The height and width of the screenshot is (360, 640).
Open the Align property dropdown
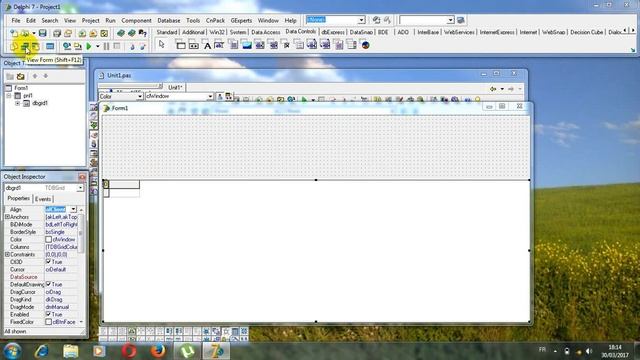click(73, 209)
